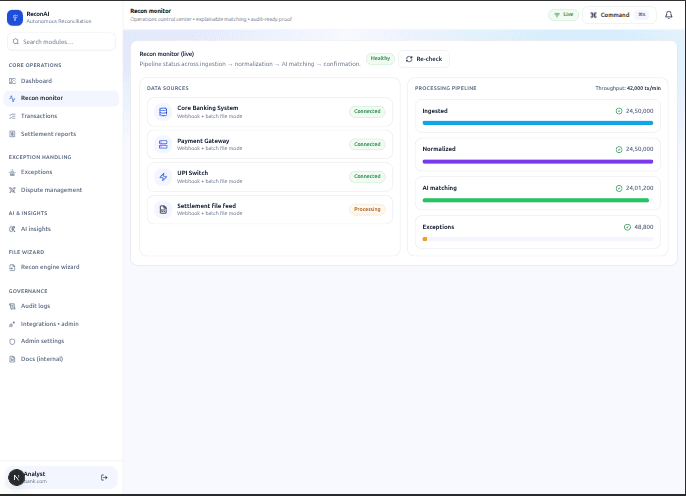The height and width of the screenshot is (496, 686).
Task: Open the Command palette button
Action: tap(619, 15)
